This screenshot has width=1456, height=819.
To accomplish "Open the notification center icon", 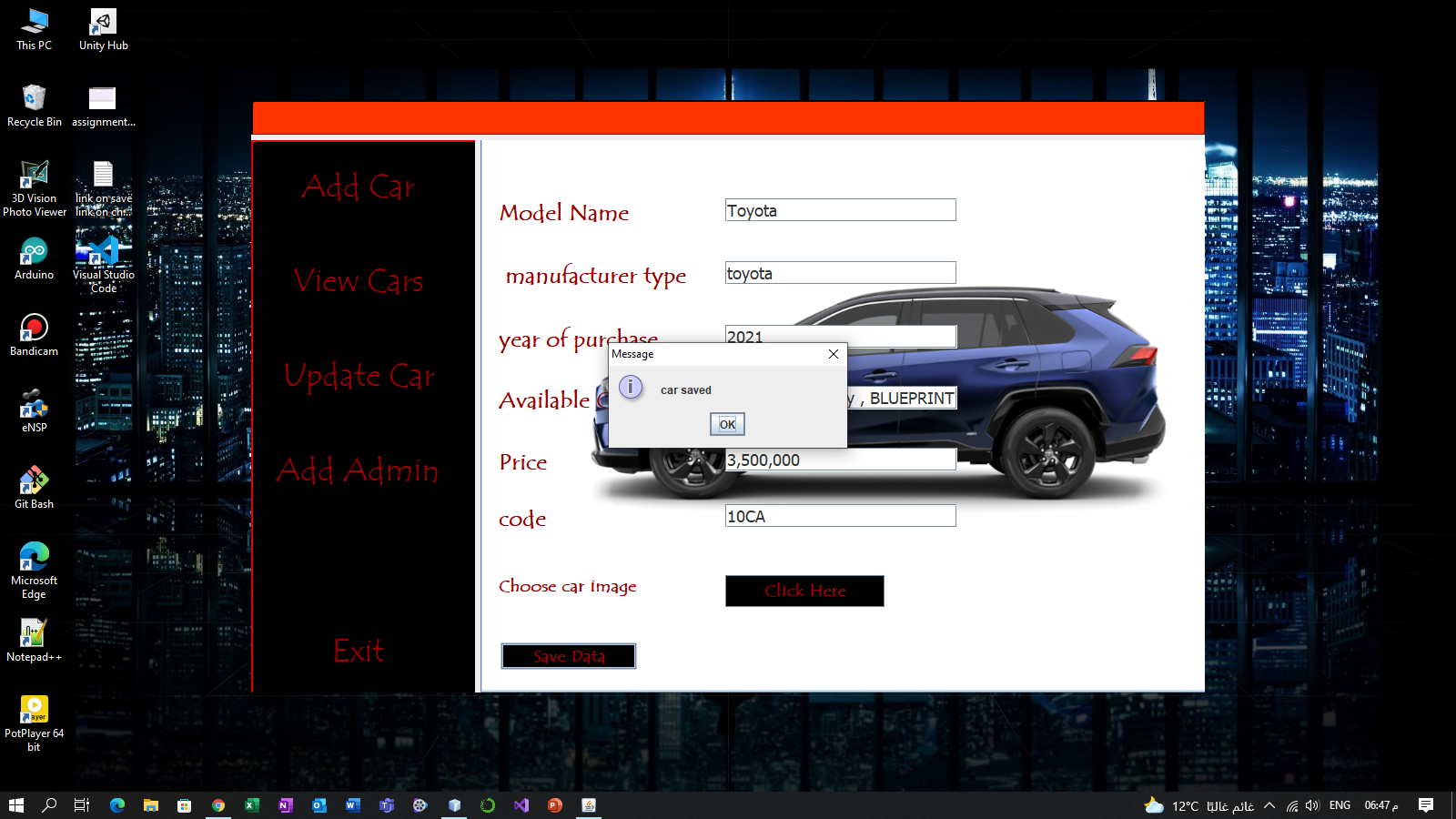I will pos(1426,805).
